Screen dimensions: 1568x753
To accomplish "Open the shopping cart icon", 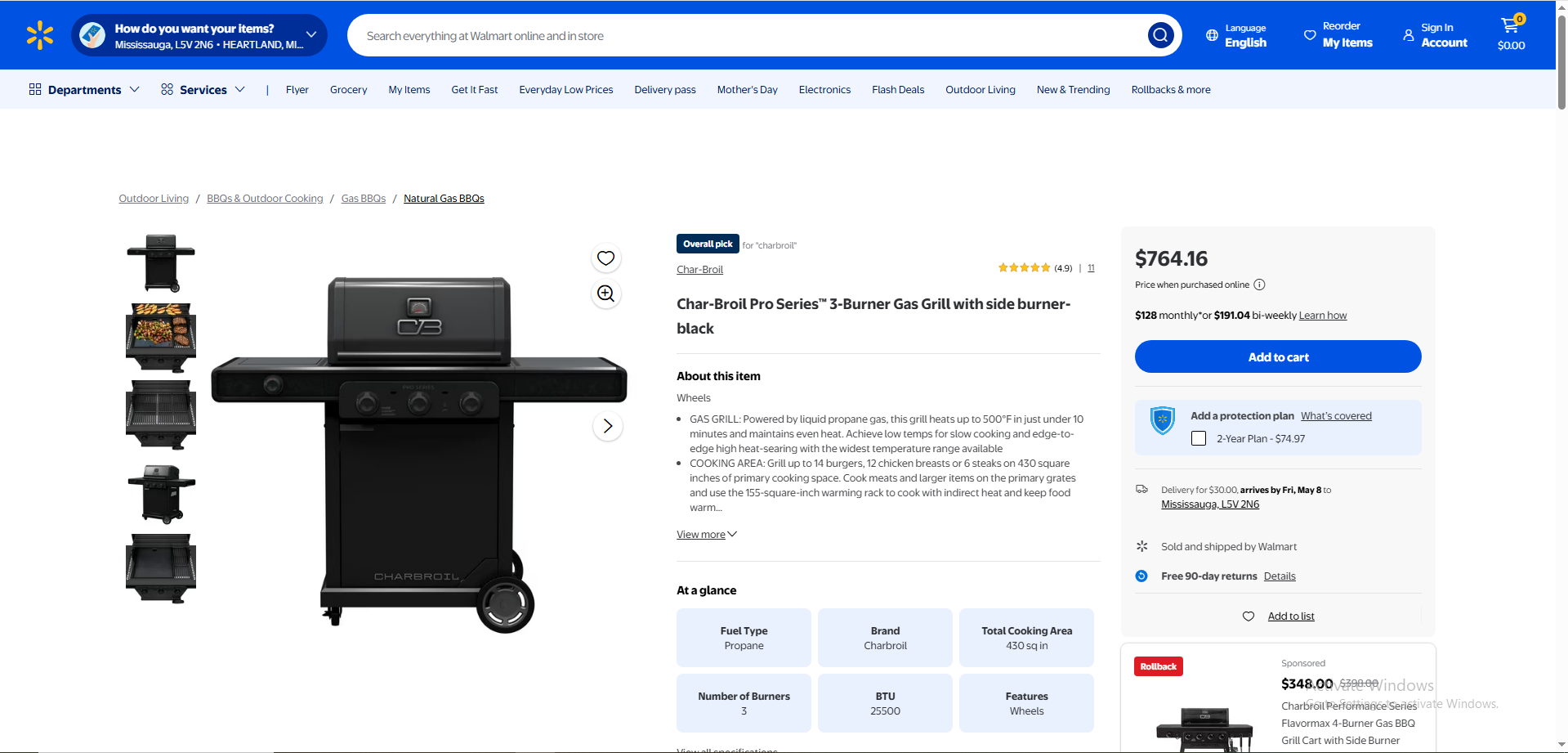I will [1510, 25].
